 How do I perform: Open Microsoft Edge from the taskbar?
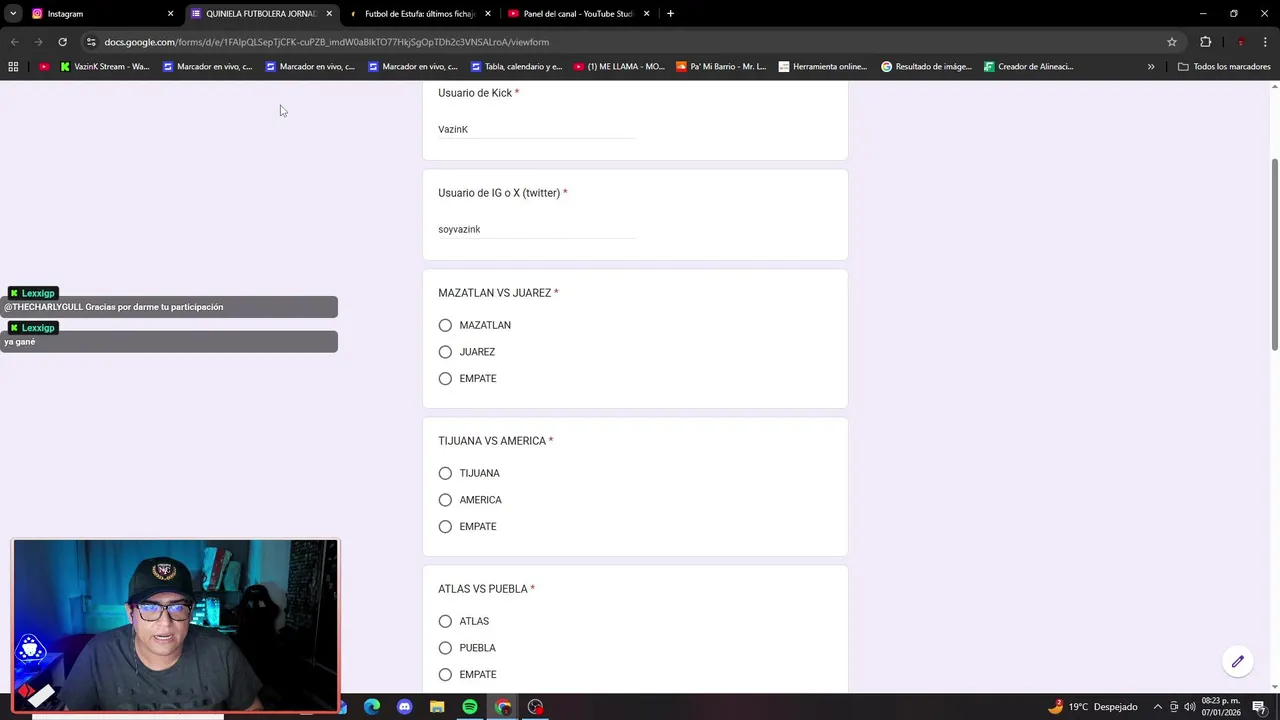(372, 707)
